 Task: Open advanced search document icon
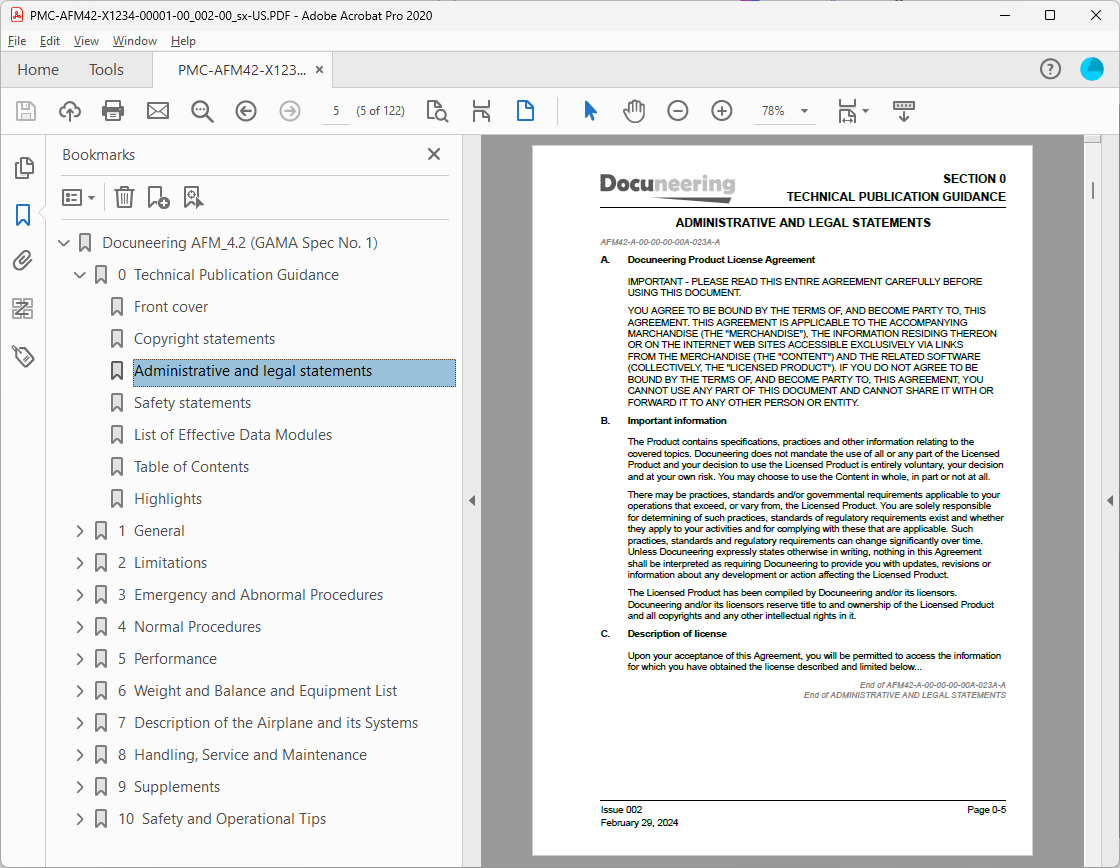[x=436, y=111]
